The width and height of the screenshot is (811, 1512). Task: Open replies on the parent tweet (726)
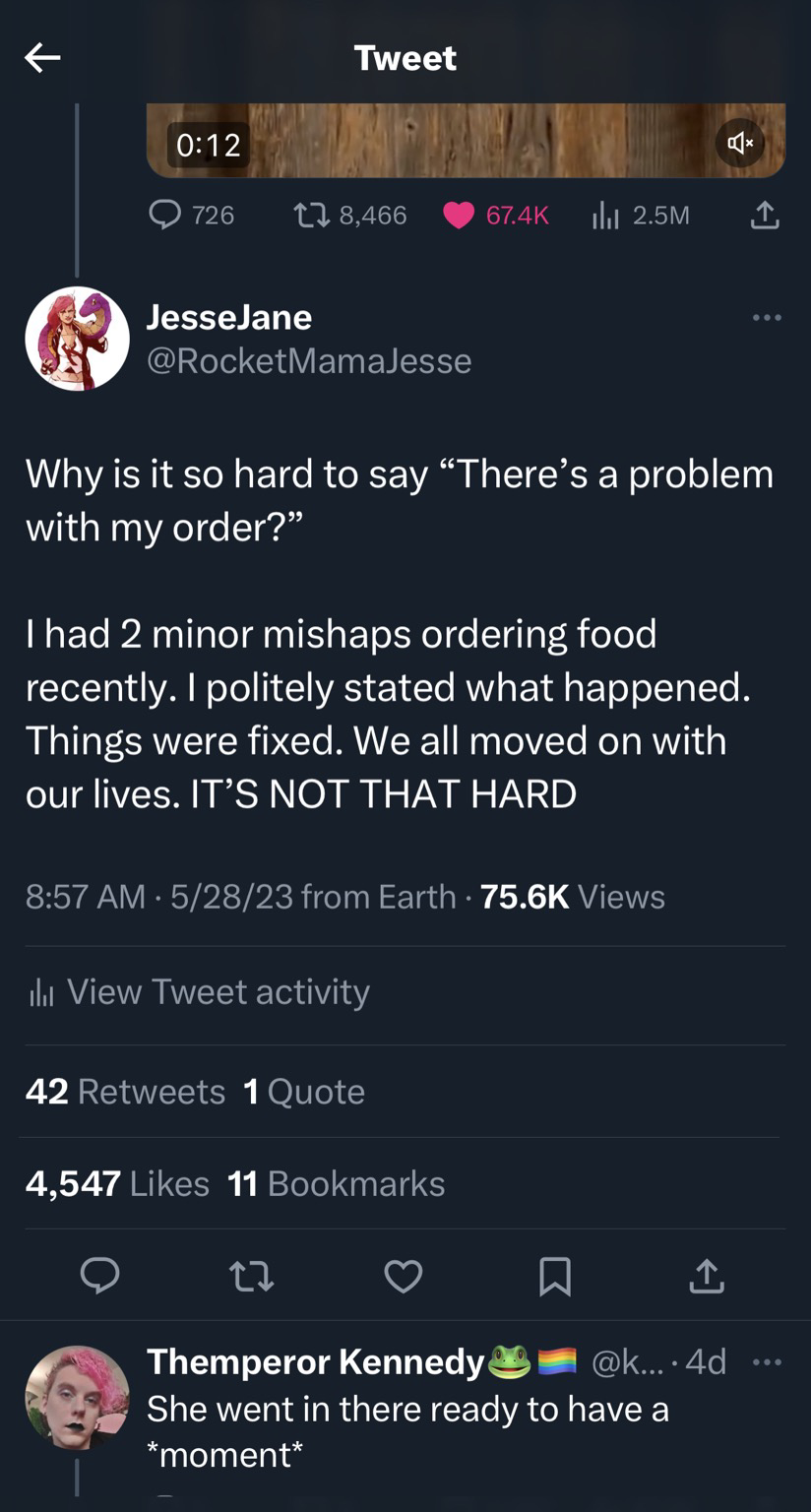tap(192, 215)
